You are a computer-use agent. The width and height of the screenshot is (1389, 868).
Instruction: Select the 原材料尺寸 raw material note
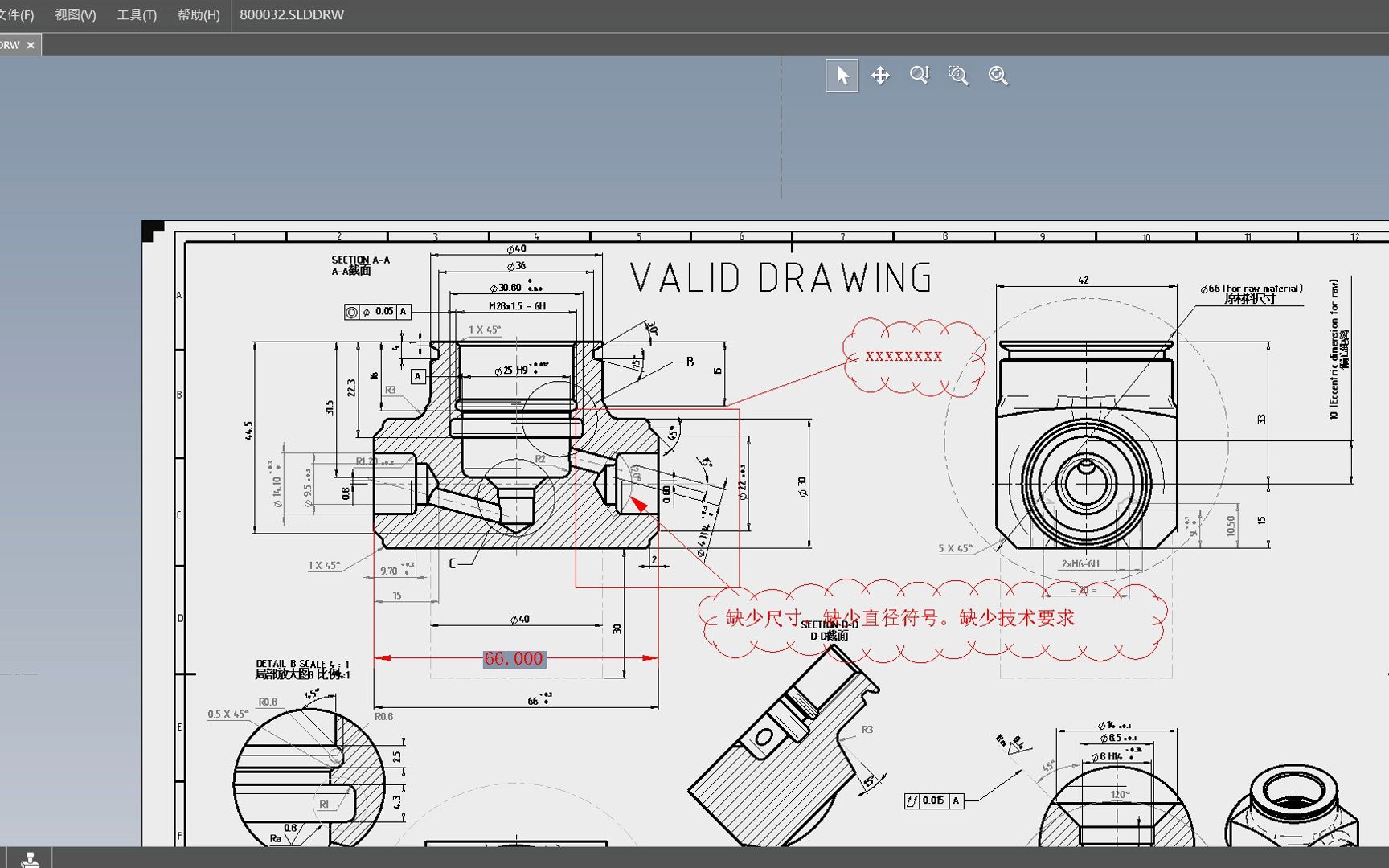(1250, 299)
